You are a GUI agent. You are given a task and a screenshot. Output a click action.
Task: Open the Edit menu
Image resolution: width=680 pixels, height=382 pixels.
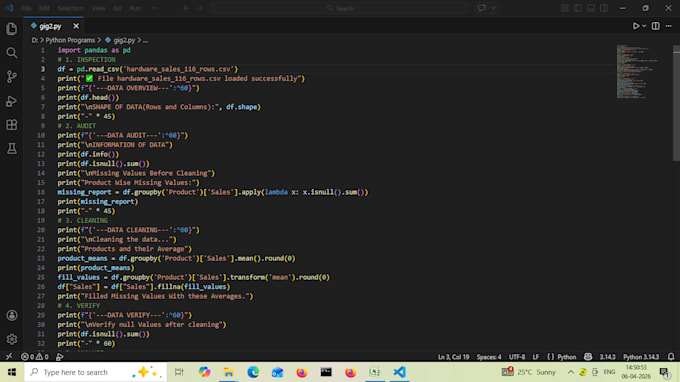click(x=44, y=8)
